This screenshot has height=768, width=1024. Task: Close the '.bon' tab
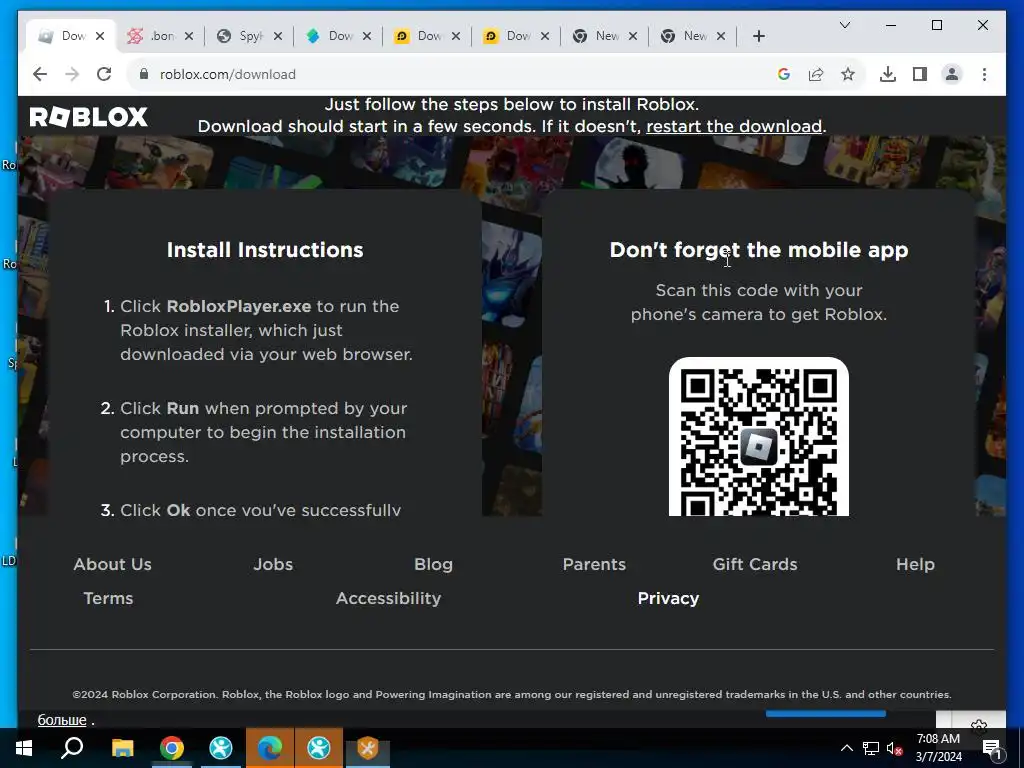pos(189,37)
